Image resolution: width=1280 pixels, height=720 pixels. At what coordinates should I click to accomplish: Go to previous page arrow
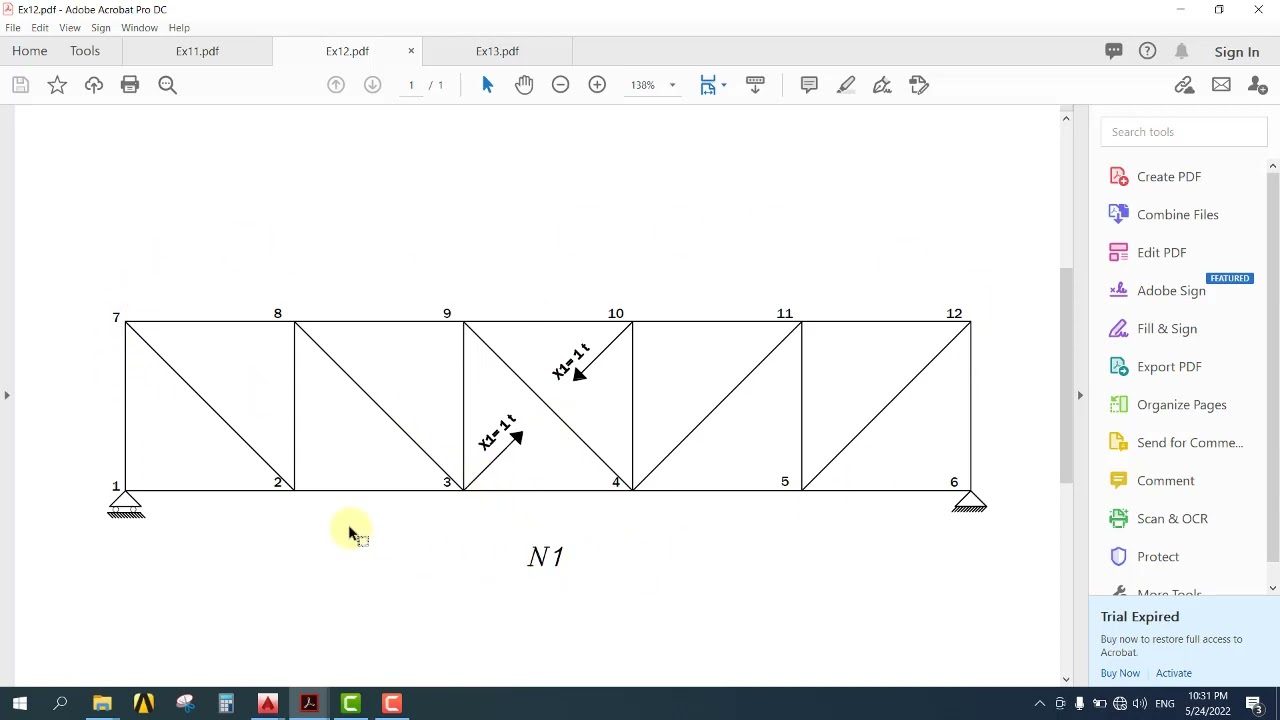click(336, 85)
